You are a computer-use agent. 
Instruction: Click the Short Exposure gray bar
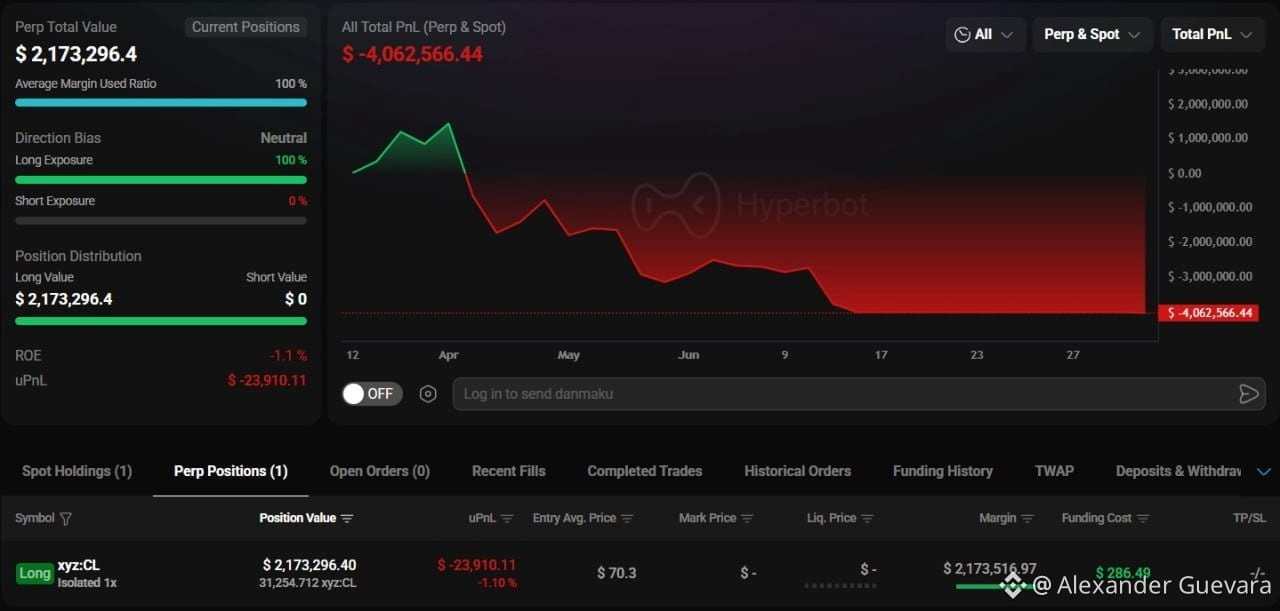point(161,220)
